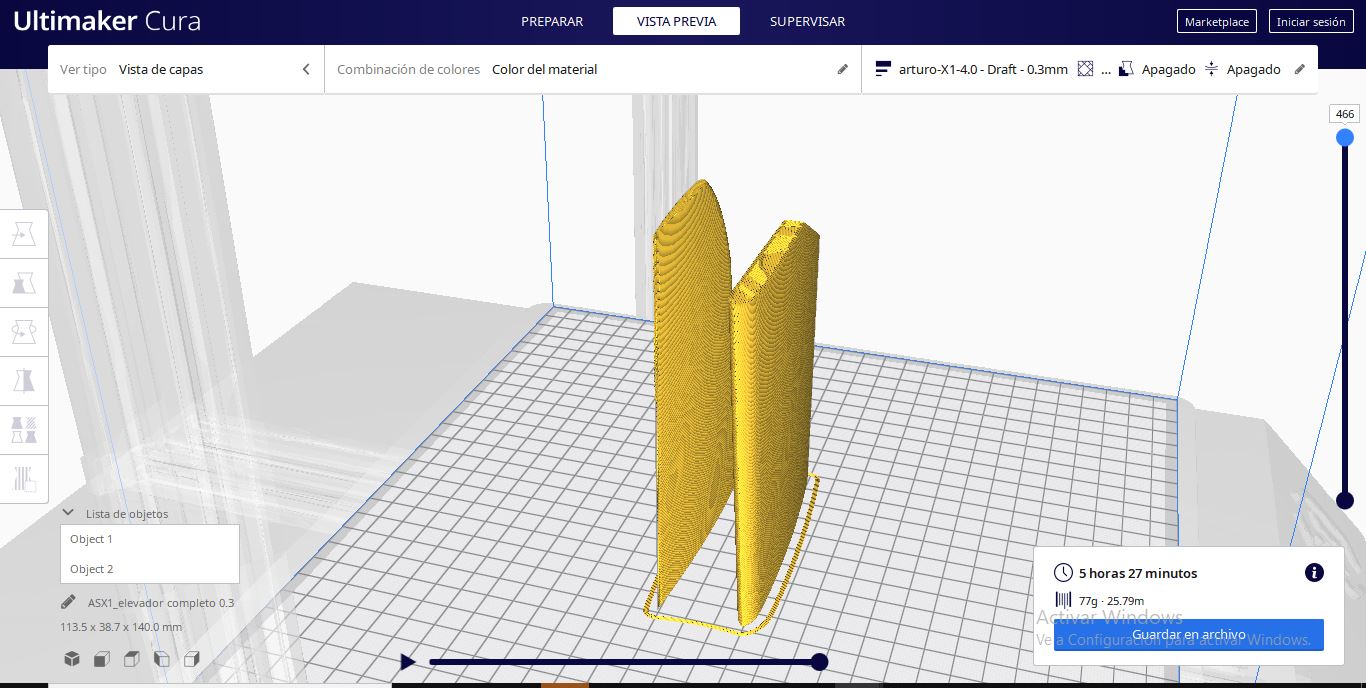The width and height of the screenshot is (1366, 688).
Task: Click the simulation path slider handle
Action: 819,662
